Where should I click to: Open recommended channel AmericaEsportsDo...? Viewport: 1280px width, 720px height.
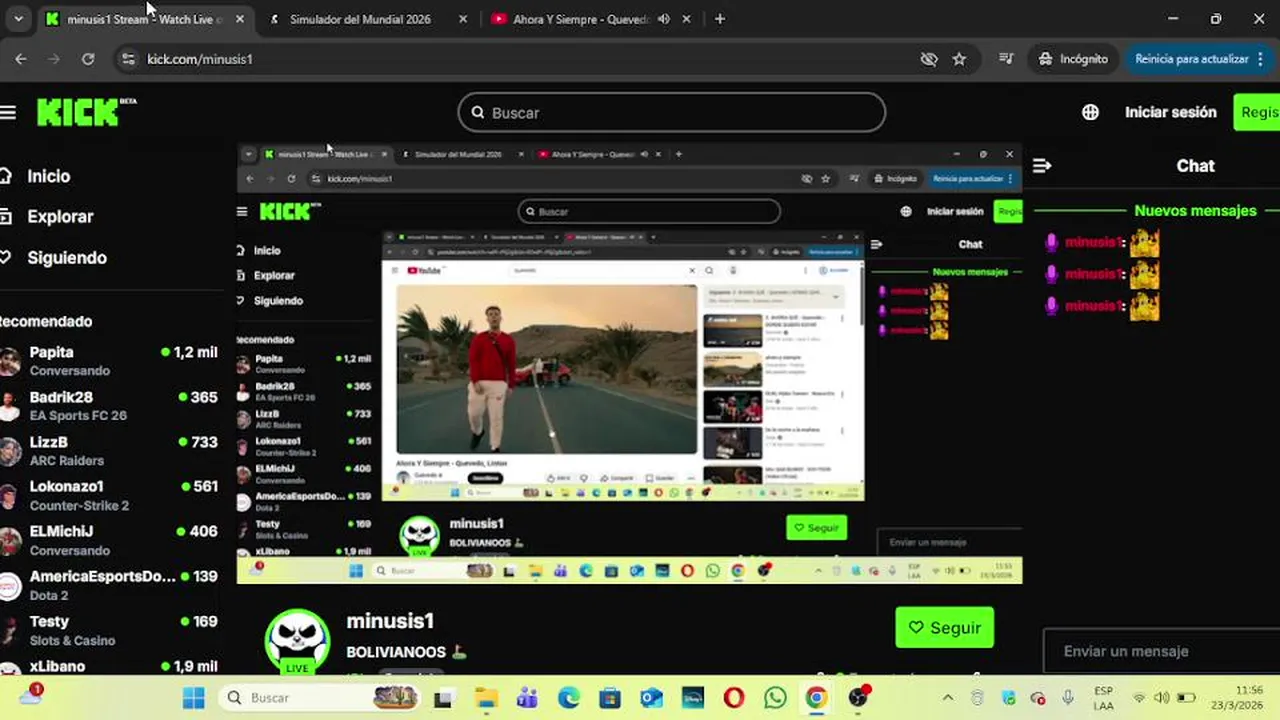[x=110, y=586]
